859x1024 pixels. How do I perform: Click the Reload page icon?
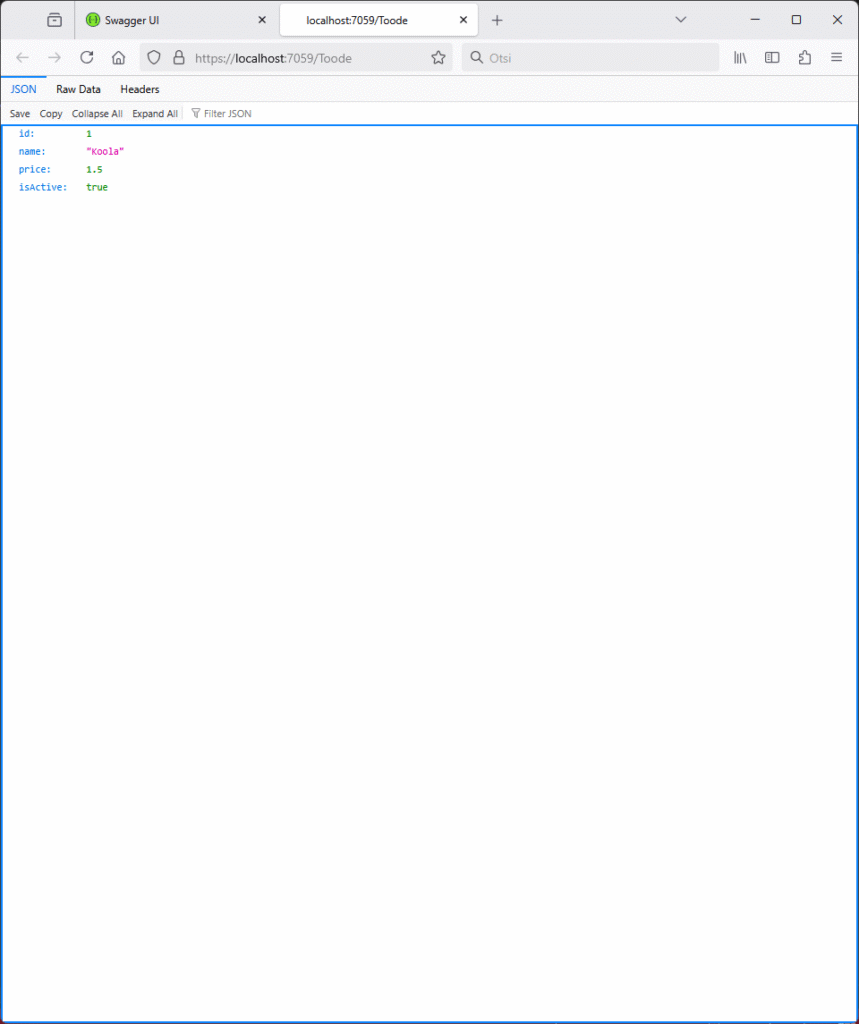[87, 58]
